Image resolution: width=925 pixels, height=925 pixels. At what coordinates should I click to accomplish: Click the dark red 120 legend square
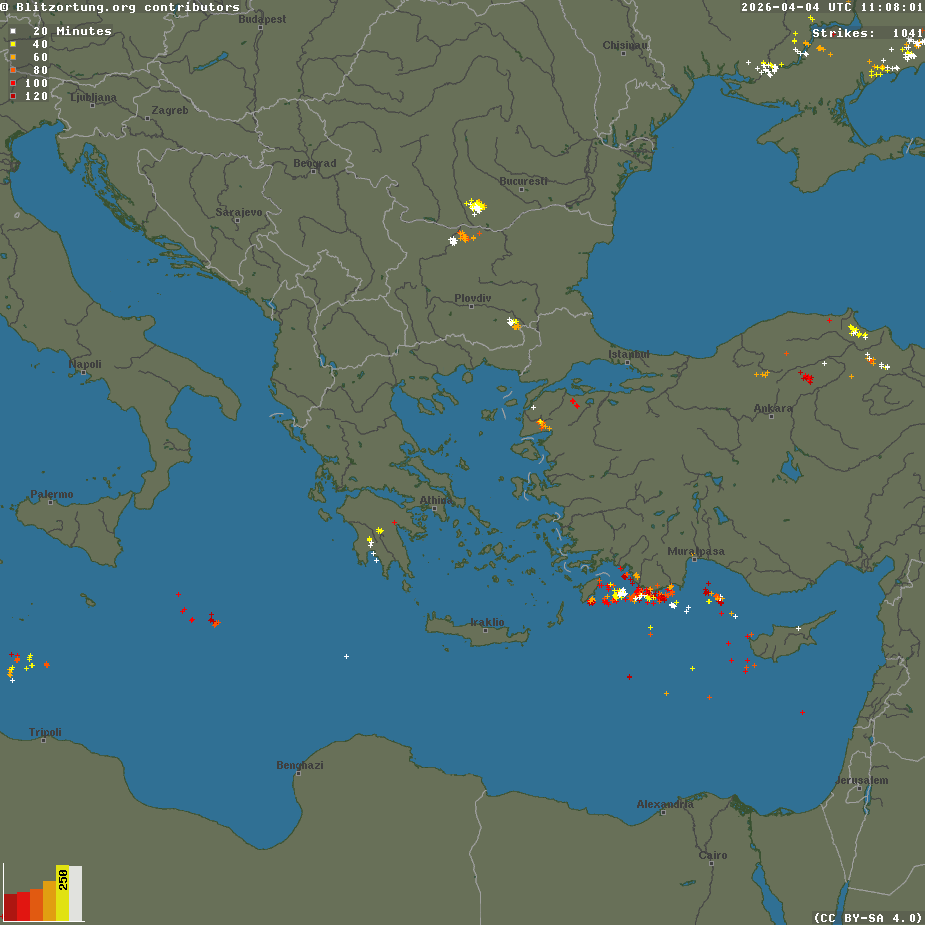13,96
